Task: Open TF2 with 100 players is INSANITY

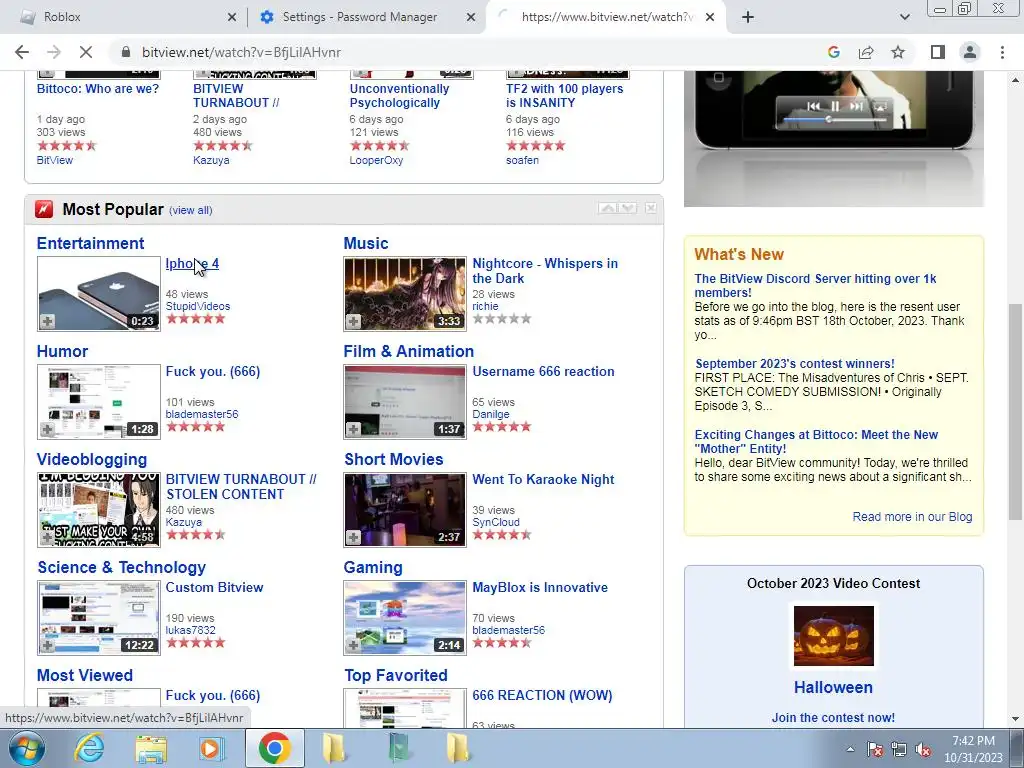Action: click(x=564, y=96)
